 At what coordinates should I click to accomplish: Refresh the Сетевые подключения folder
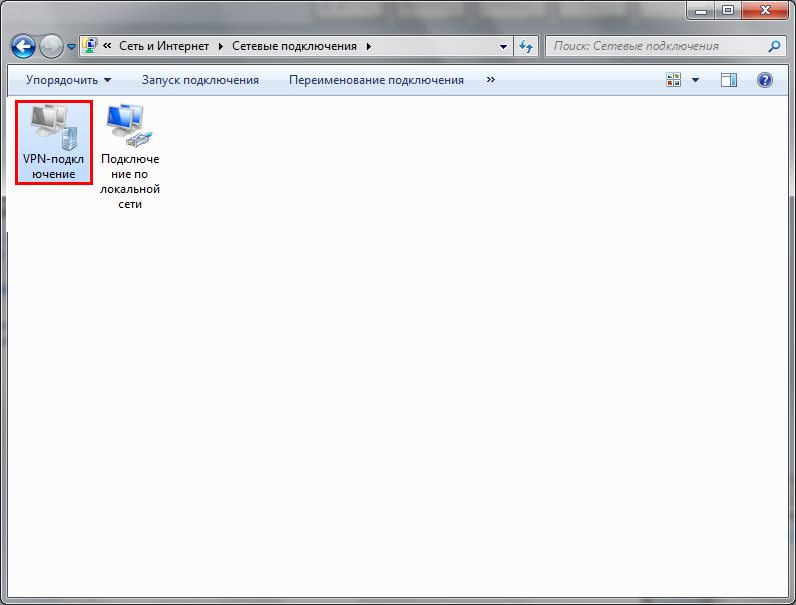(x=526, y=47)
